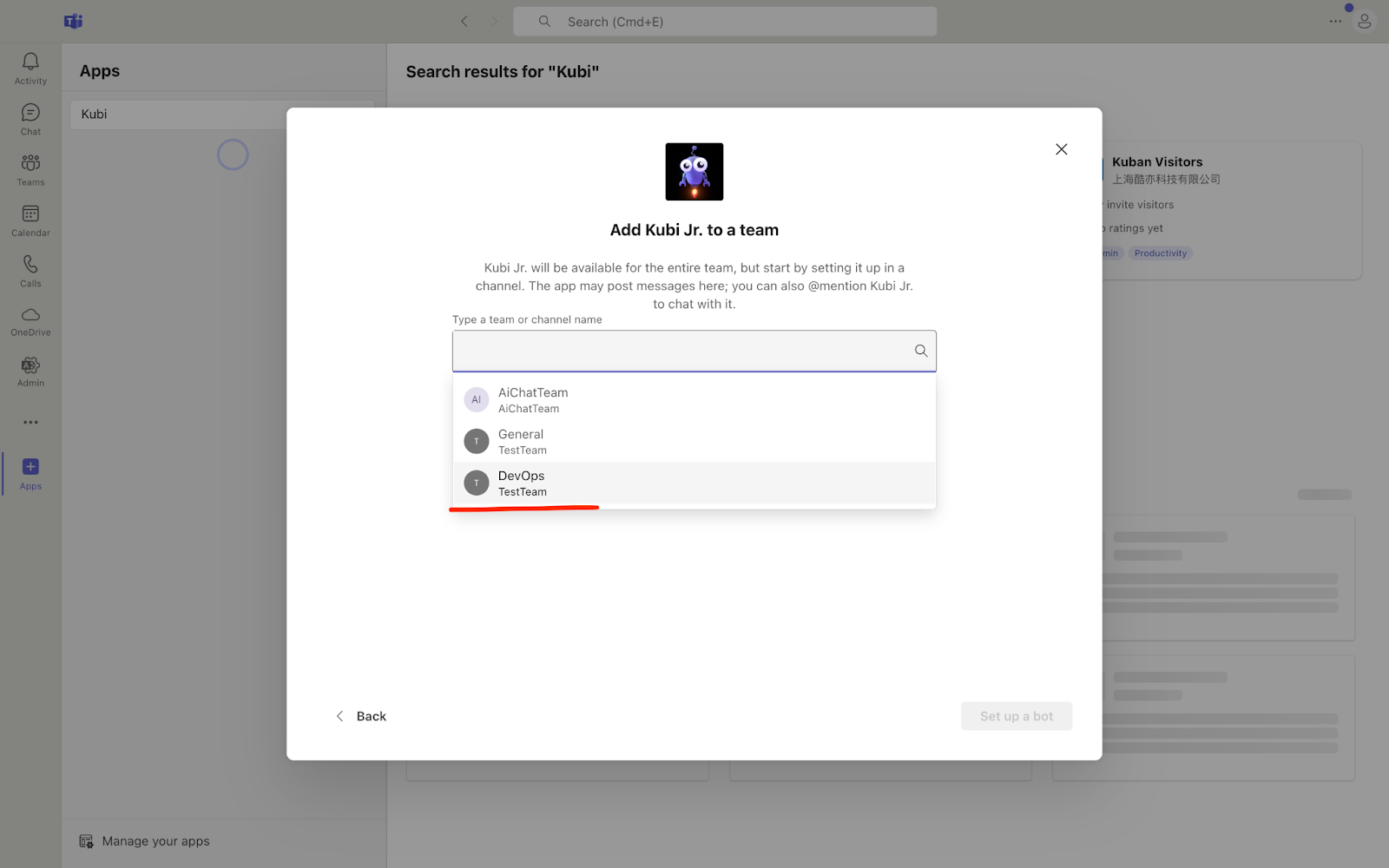Click the search magnifier icon in top bar
Viewport: 1389px width, 868px height.
[x=544, y=22]
